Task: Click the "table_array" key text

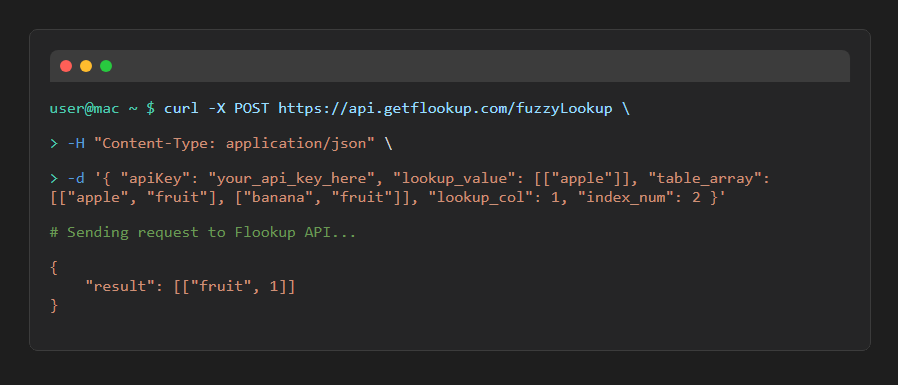Action: (705, 179)
